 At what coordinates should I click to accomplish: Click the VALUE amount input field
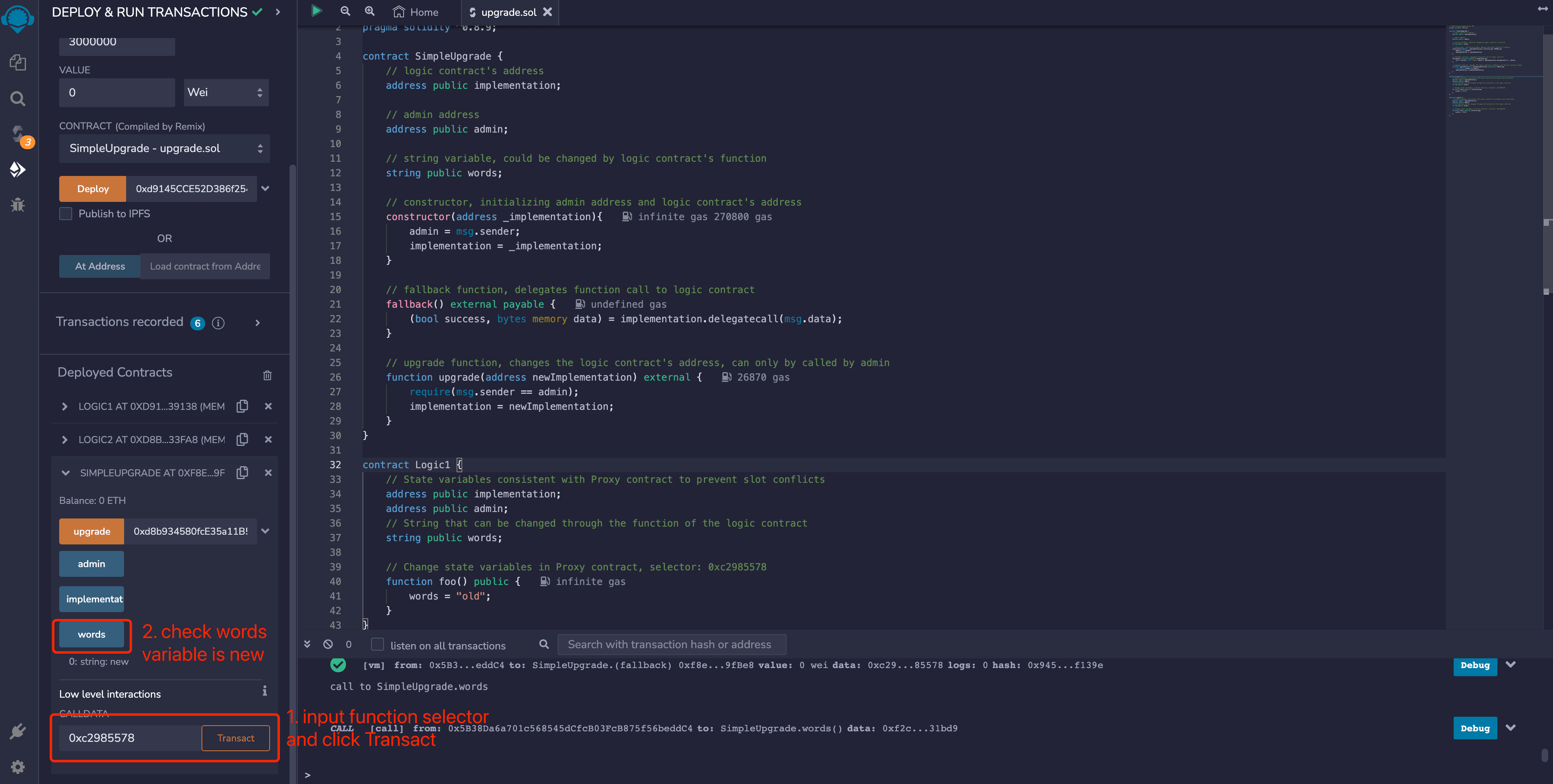[117, 92]
